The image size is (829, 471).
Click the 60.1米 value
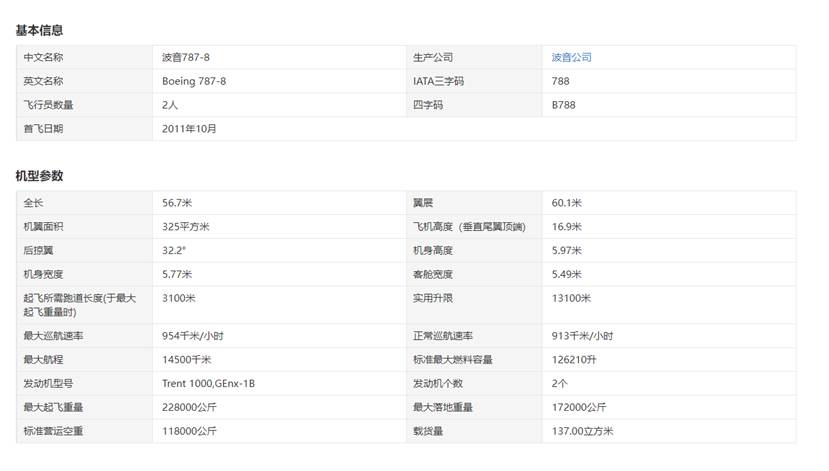pos(567,202)
